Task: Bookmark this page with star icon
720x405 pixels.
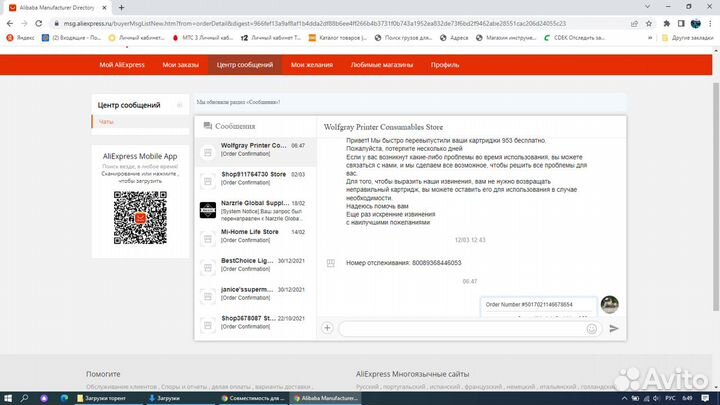Action: pos(648,23)
